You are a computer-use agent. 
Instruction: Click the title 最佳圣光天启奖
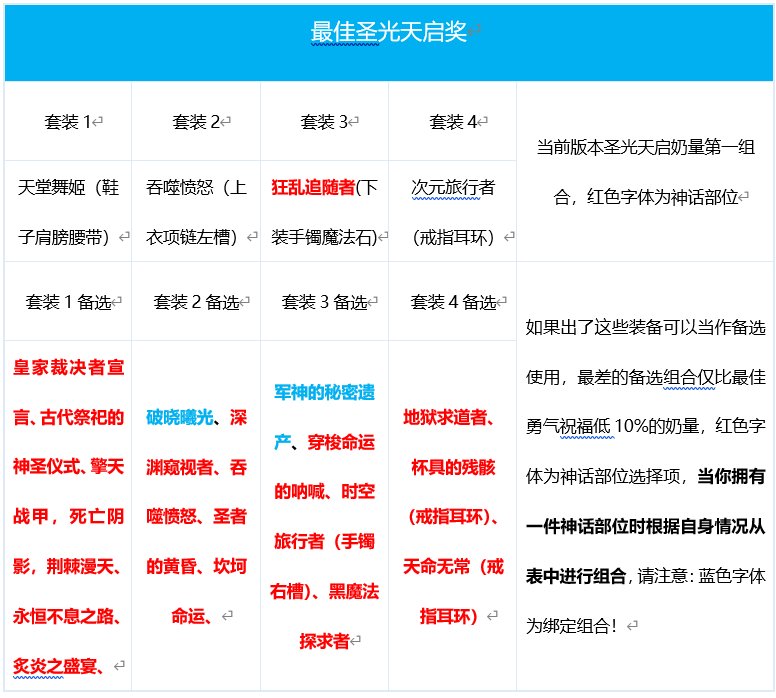388,33
